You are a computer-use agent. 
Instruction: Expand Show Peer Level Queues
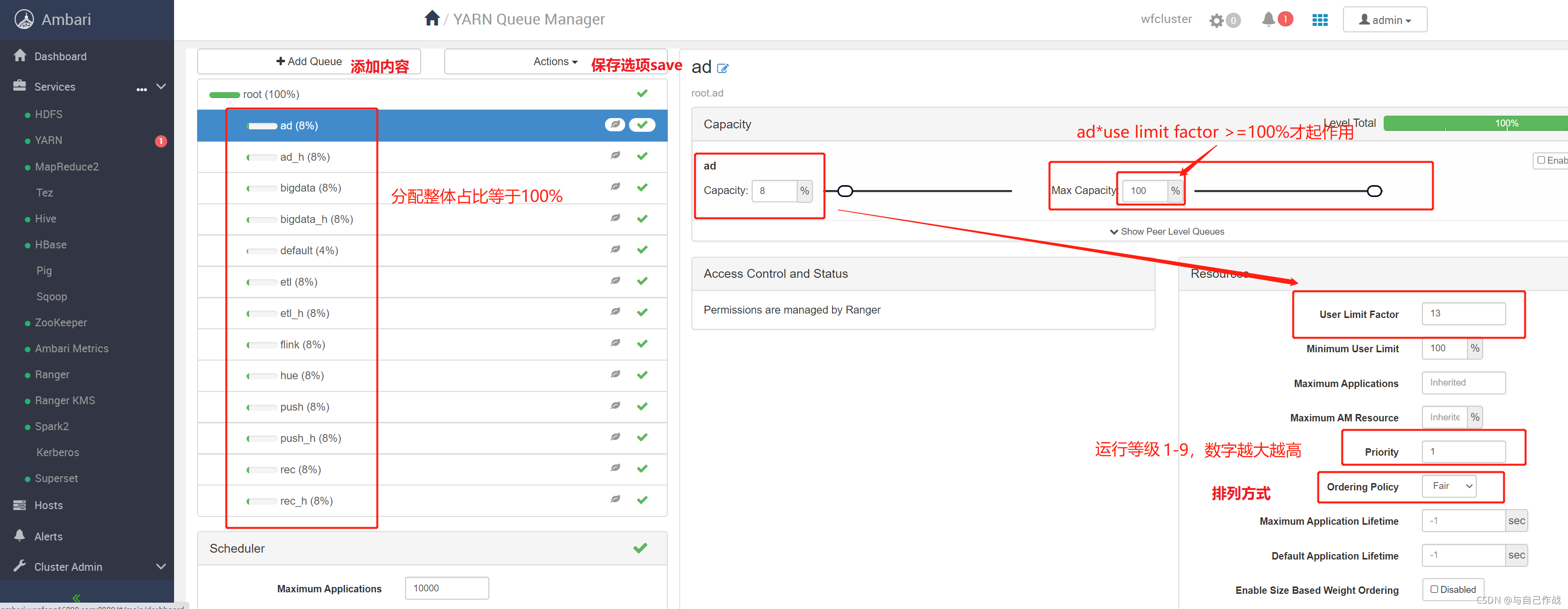(1166, 231)
